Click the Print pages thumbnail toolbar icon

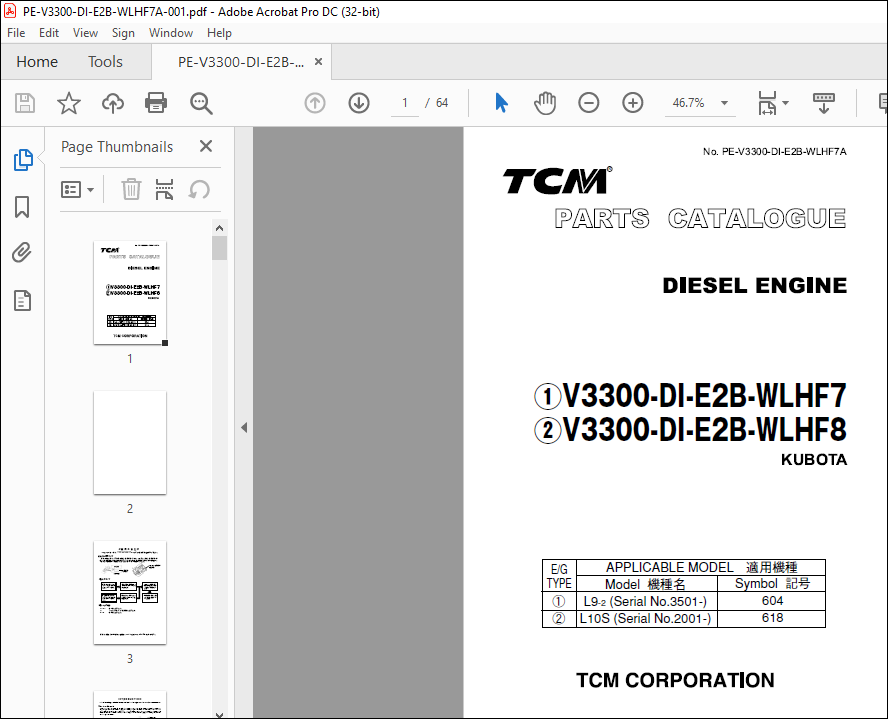coord(164,189)
